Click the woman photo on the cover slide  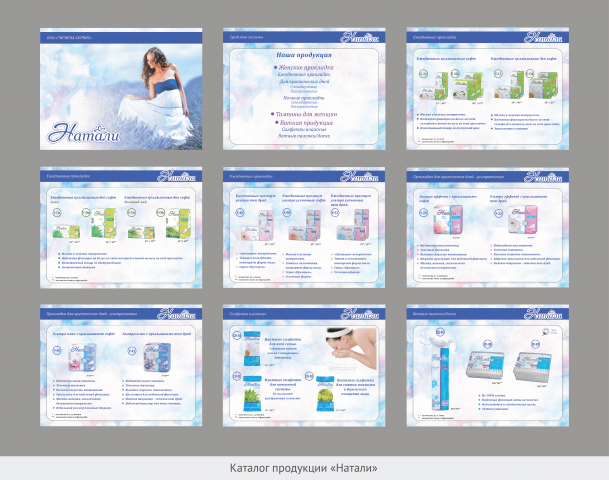(167, 93)
